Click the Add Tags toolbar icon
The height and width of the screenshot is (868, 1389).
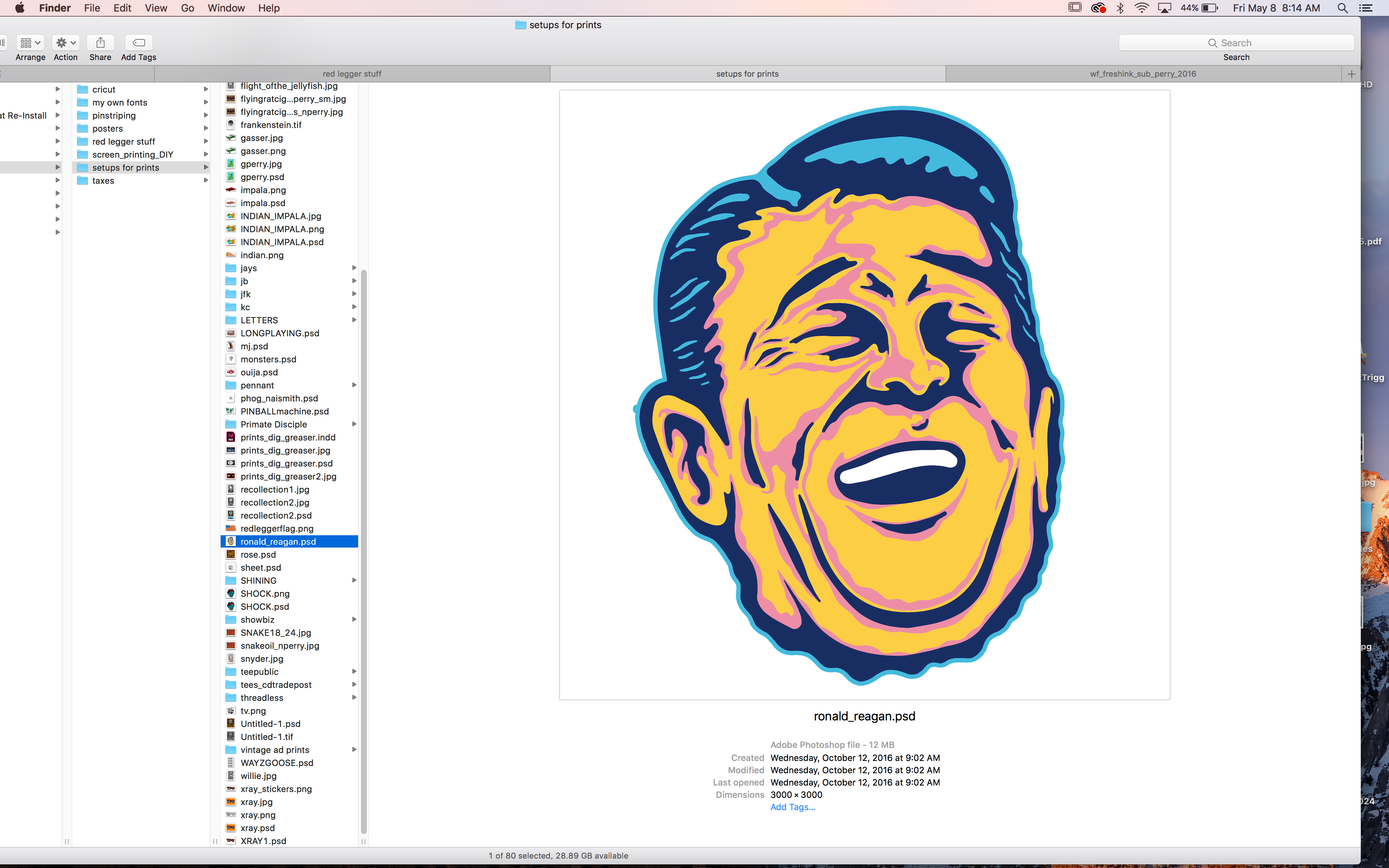click(139, 42)
